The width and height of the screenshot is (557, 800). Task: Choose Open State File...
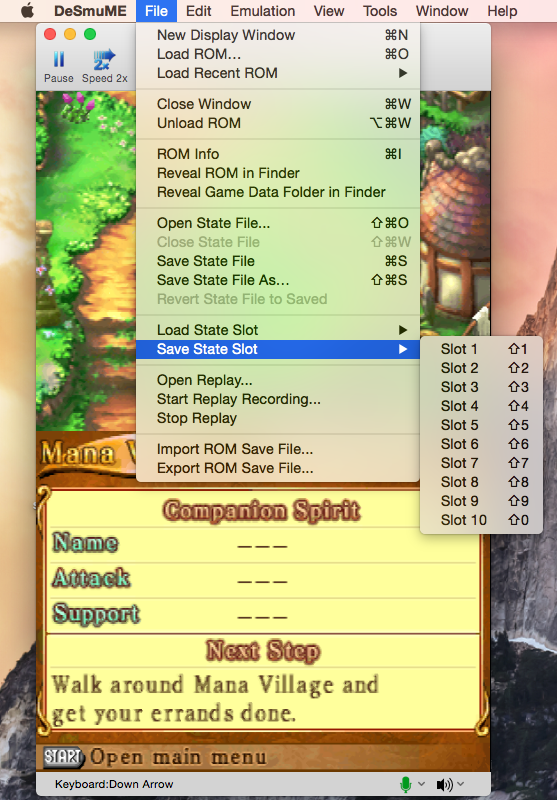(x=278, y=223)
